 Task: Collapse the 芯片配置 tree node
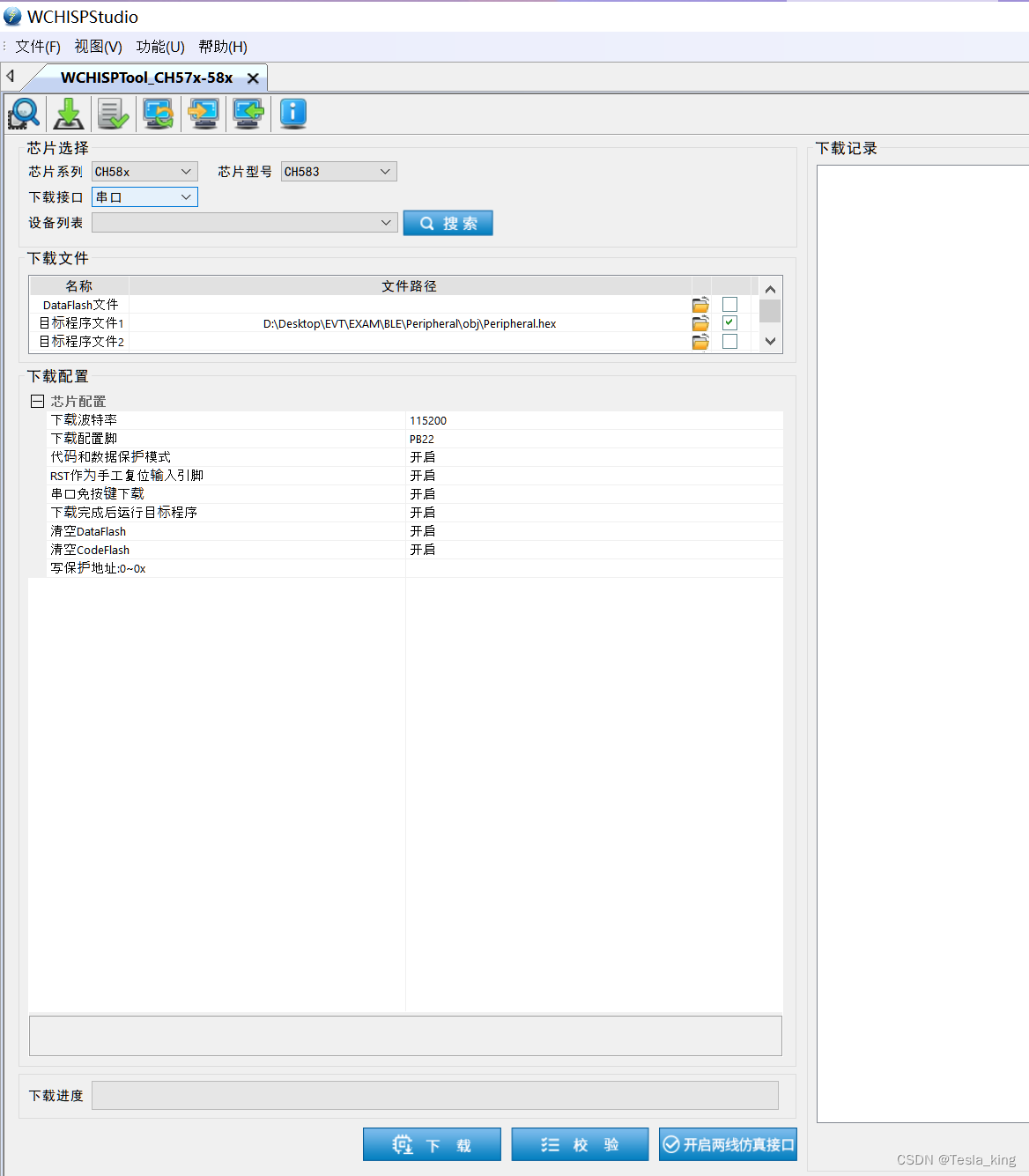(x=37, y=402)
